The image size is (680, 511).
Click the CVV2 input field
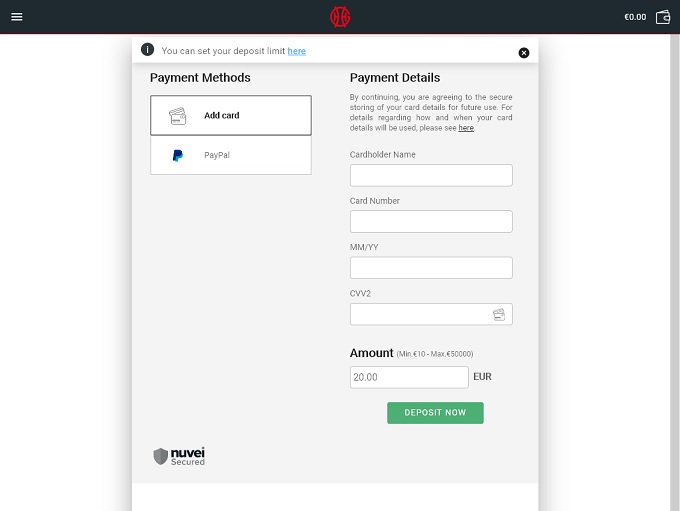(x=420, y=315)
